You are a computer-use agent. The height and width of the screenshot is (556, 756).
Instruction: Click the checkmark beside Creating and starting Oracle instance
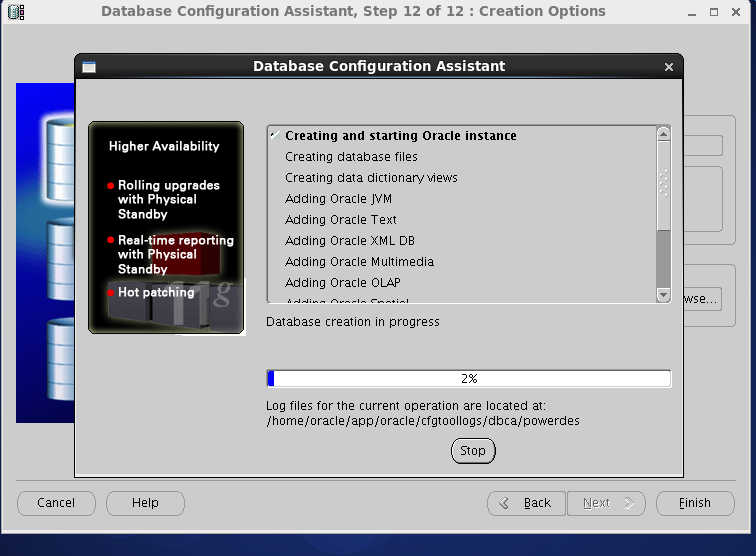274,135
